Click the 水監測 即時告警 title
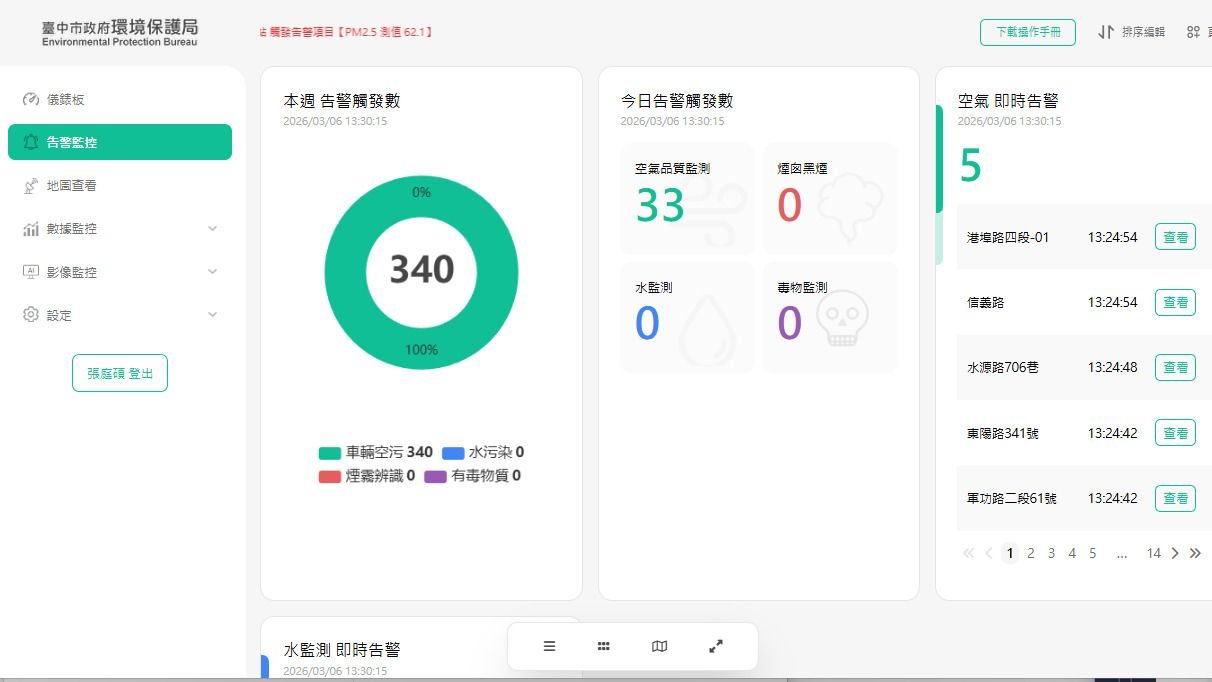Image resolution: width=1212 pixels, height=682 pixels. 342,650
